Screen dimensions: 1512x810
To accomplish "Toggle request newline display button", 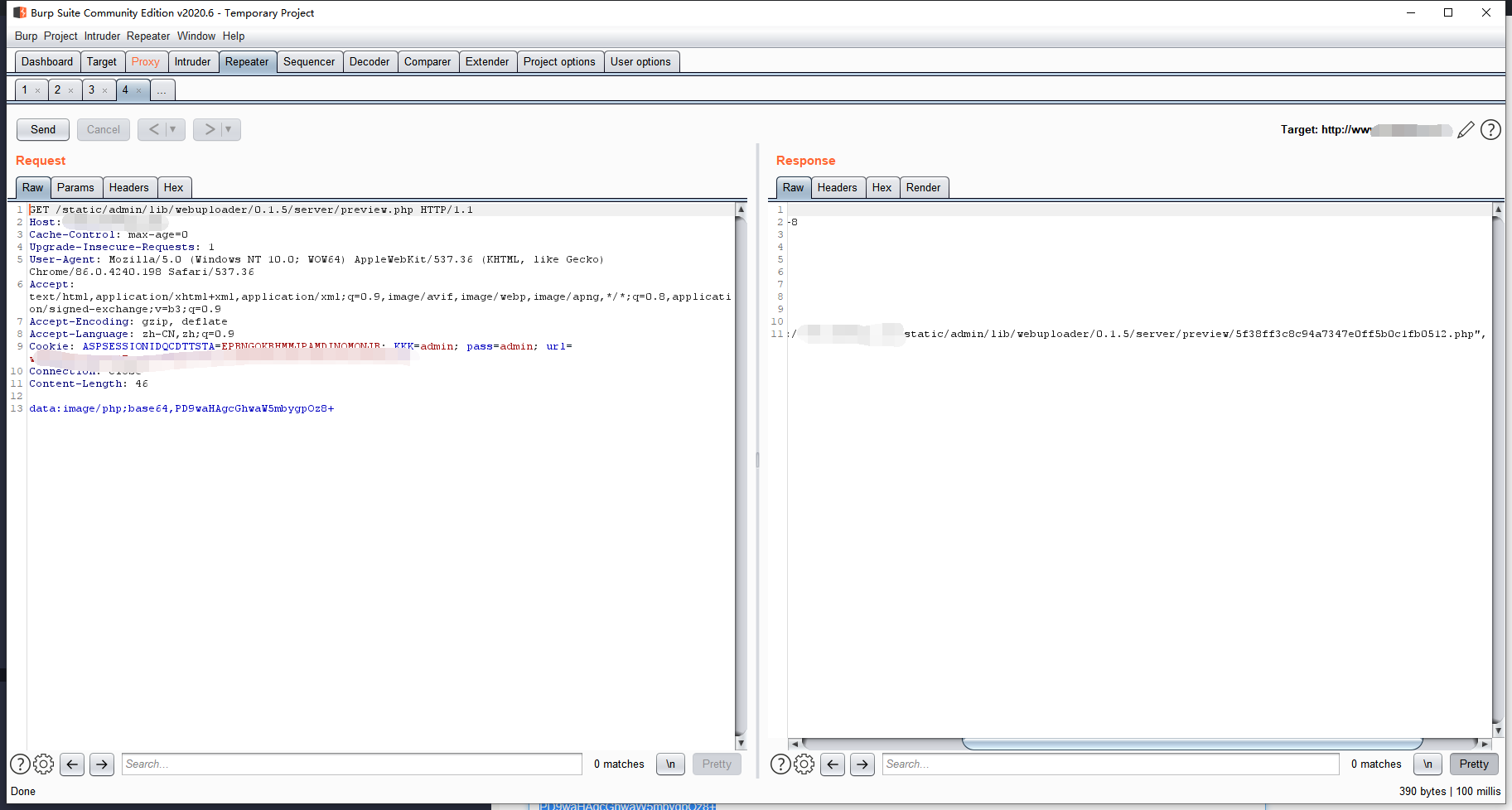I will (670, 764).
